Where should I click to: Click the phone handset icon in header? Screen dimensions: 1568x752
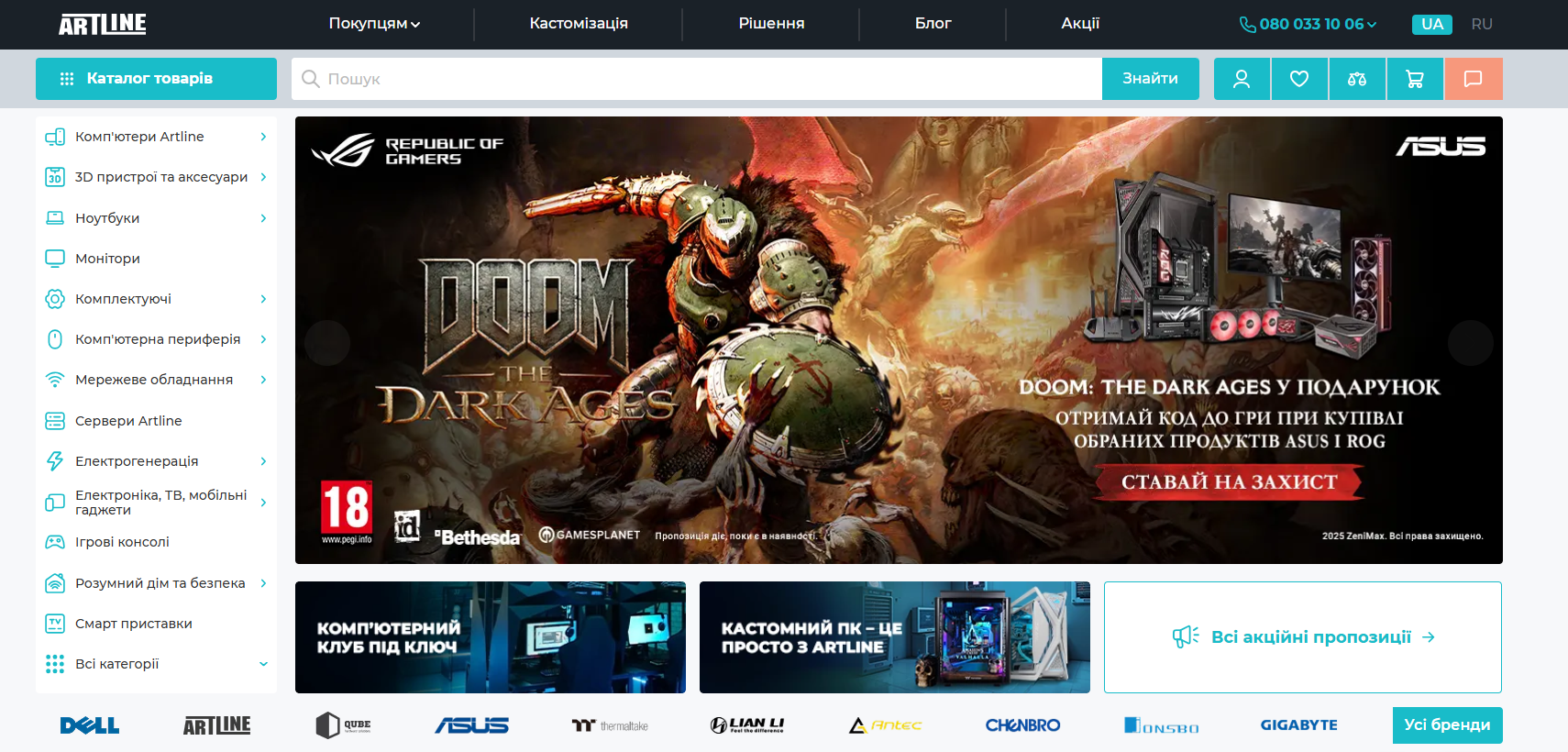[1247, 25]
